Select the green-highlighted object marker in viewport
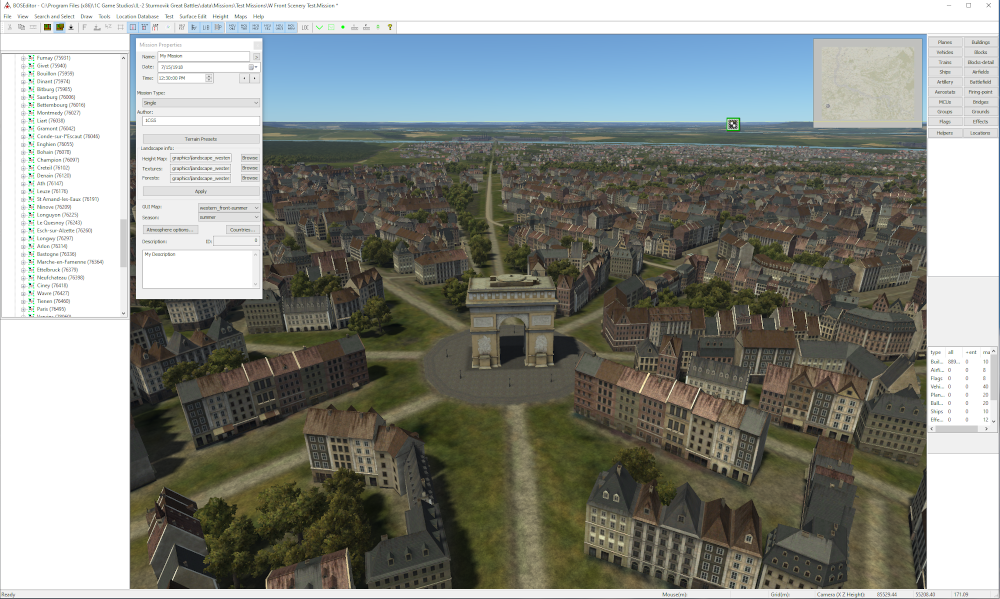This screenshot has height=599, width=1000. click(x=733, y=124)
